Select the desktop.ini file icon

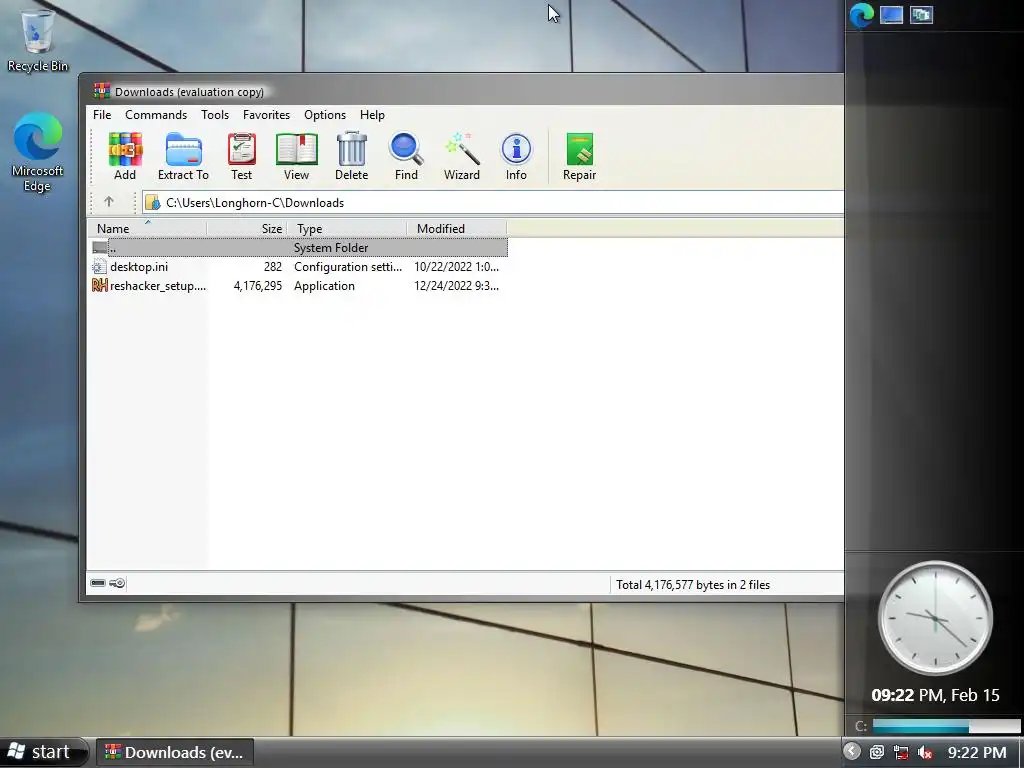[99, 266]
